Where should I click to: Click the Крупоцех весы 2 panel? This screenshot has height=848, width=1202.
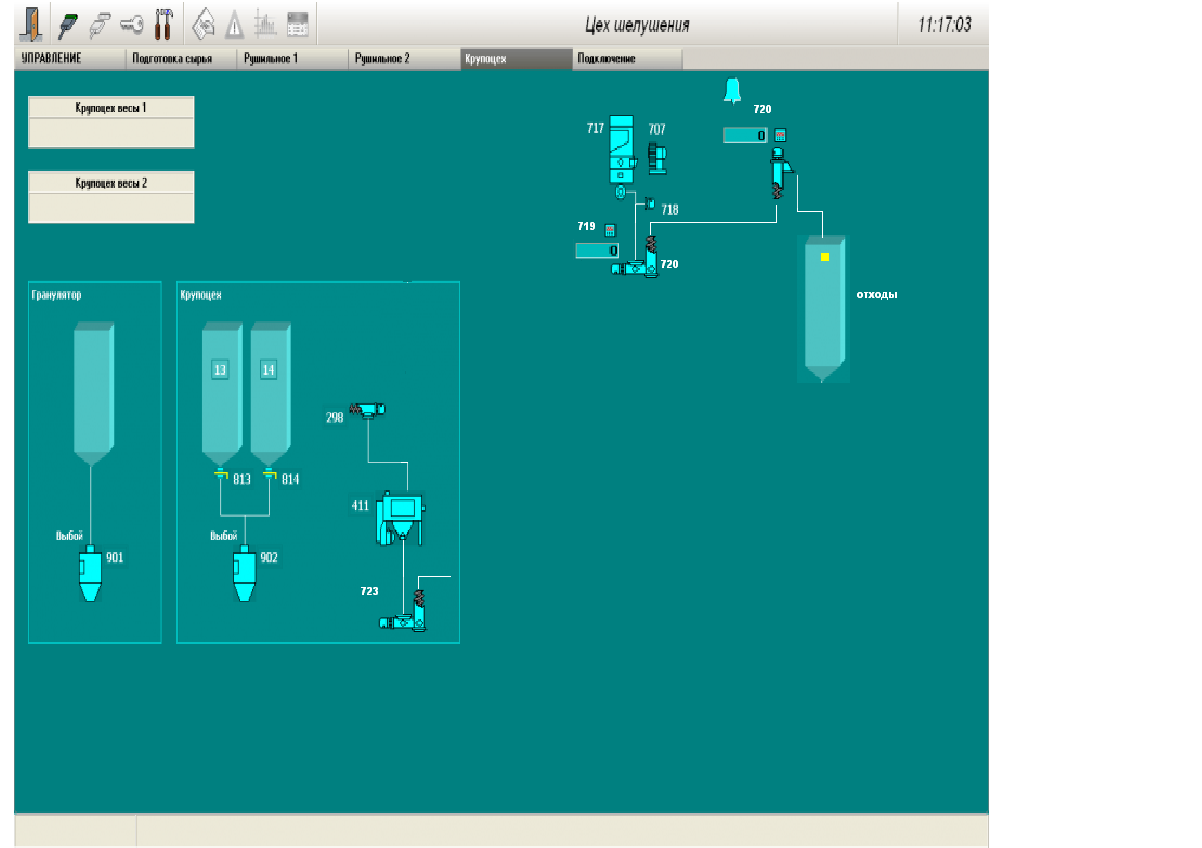pos(111,197)
